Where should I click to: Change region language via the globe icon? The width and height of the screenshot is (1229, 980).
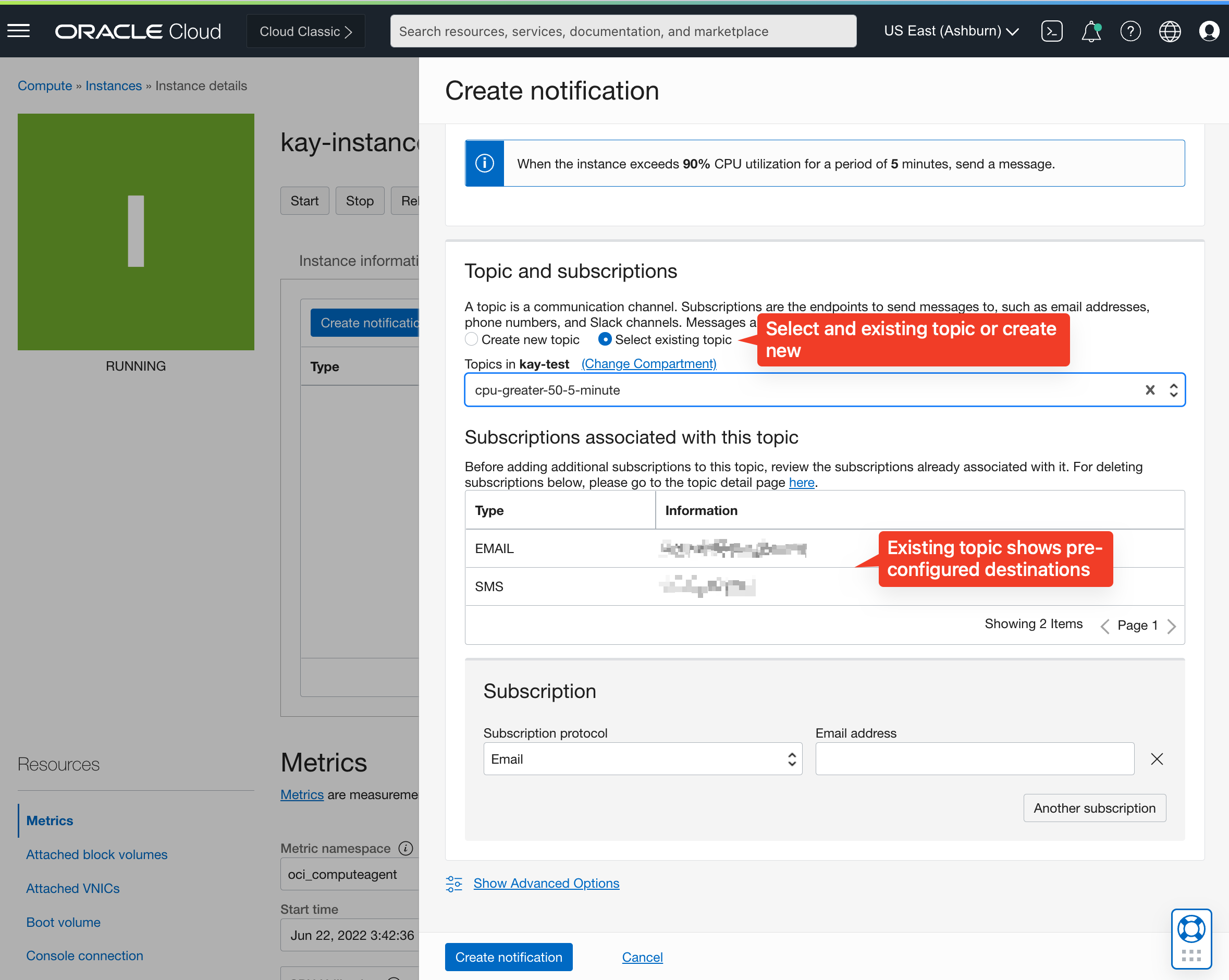(1170, 31)
